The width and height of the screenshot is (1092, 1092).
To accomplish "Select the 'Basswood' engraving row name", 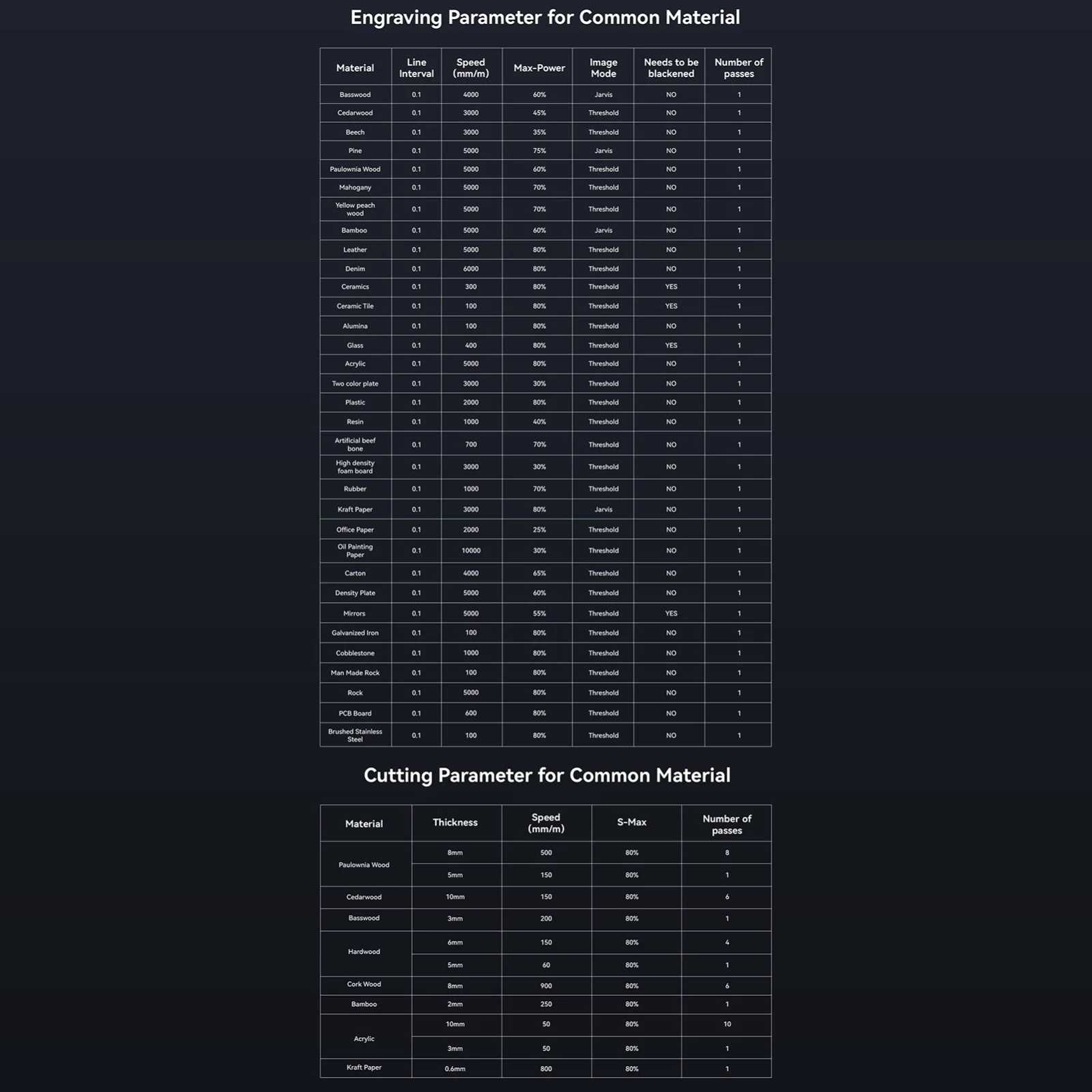I will (x=355, y=95).
